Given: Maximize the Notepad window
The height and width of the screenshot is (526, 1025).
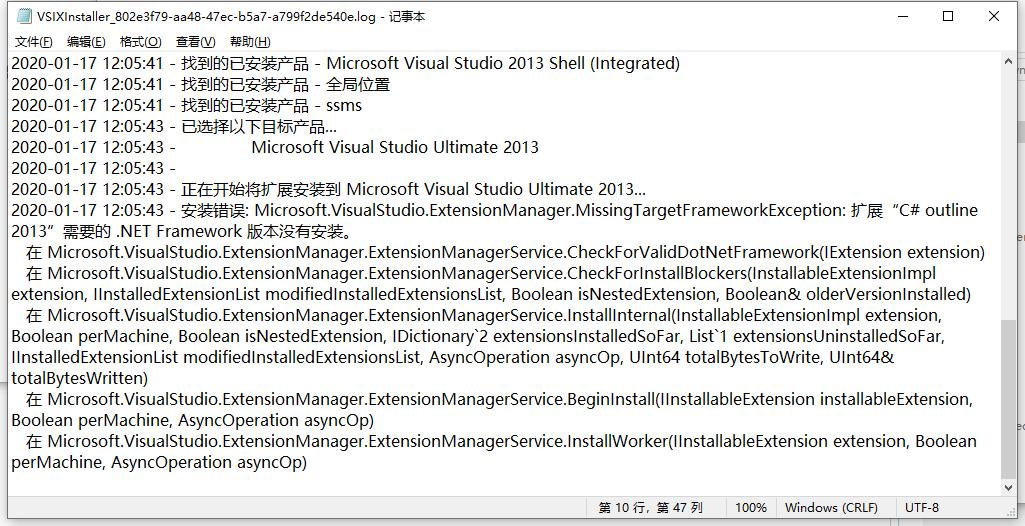Looking at the screenshot, I should pyautogui.click(x=948, y=16).
